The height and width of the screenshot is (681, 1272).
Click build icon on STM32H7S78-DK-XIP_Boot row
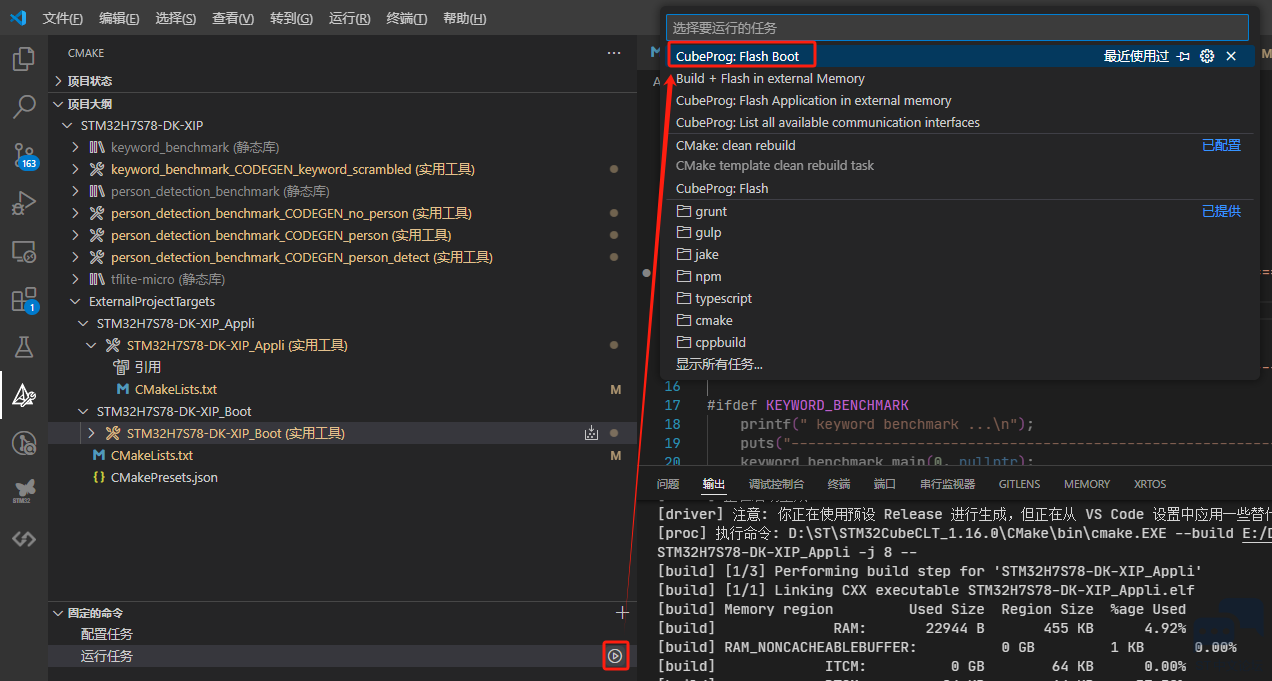591,433
